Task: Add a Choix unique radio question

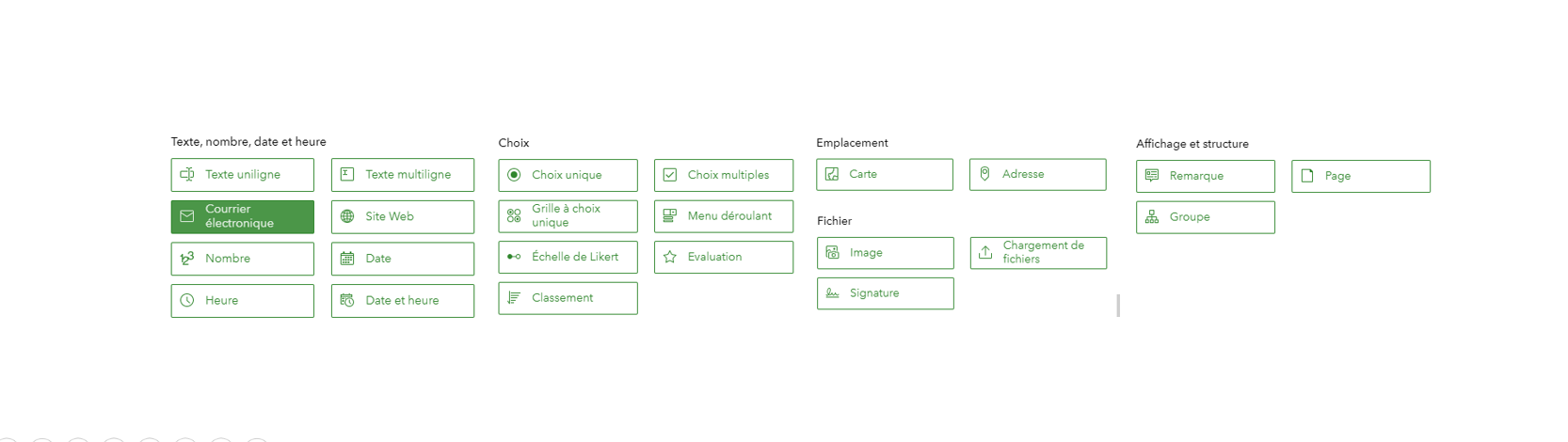Action: click(568, 175)
